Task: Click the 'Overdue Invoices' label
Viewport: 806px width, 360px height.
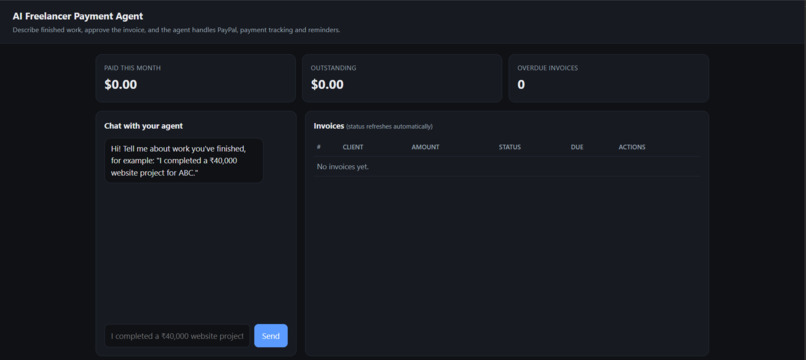Action: pyautogui.click(x=547, y=68)
